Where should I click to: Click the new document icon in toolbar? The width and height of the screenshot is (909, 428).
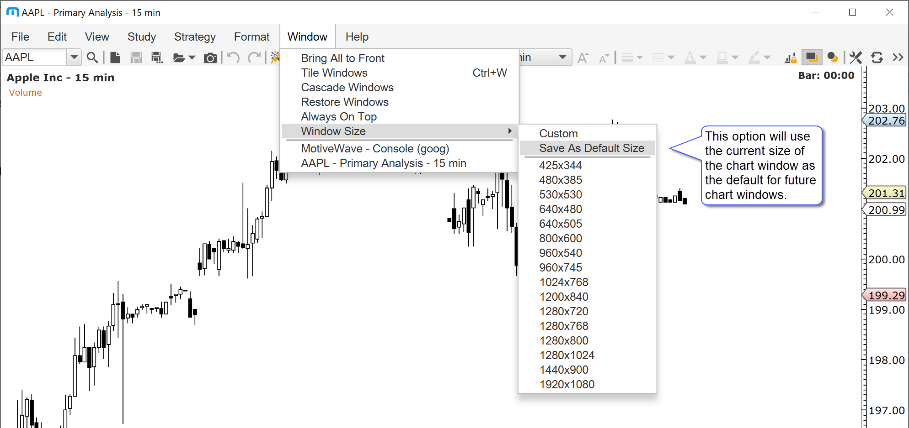115,58
